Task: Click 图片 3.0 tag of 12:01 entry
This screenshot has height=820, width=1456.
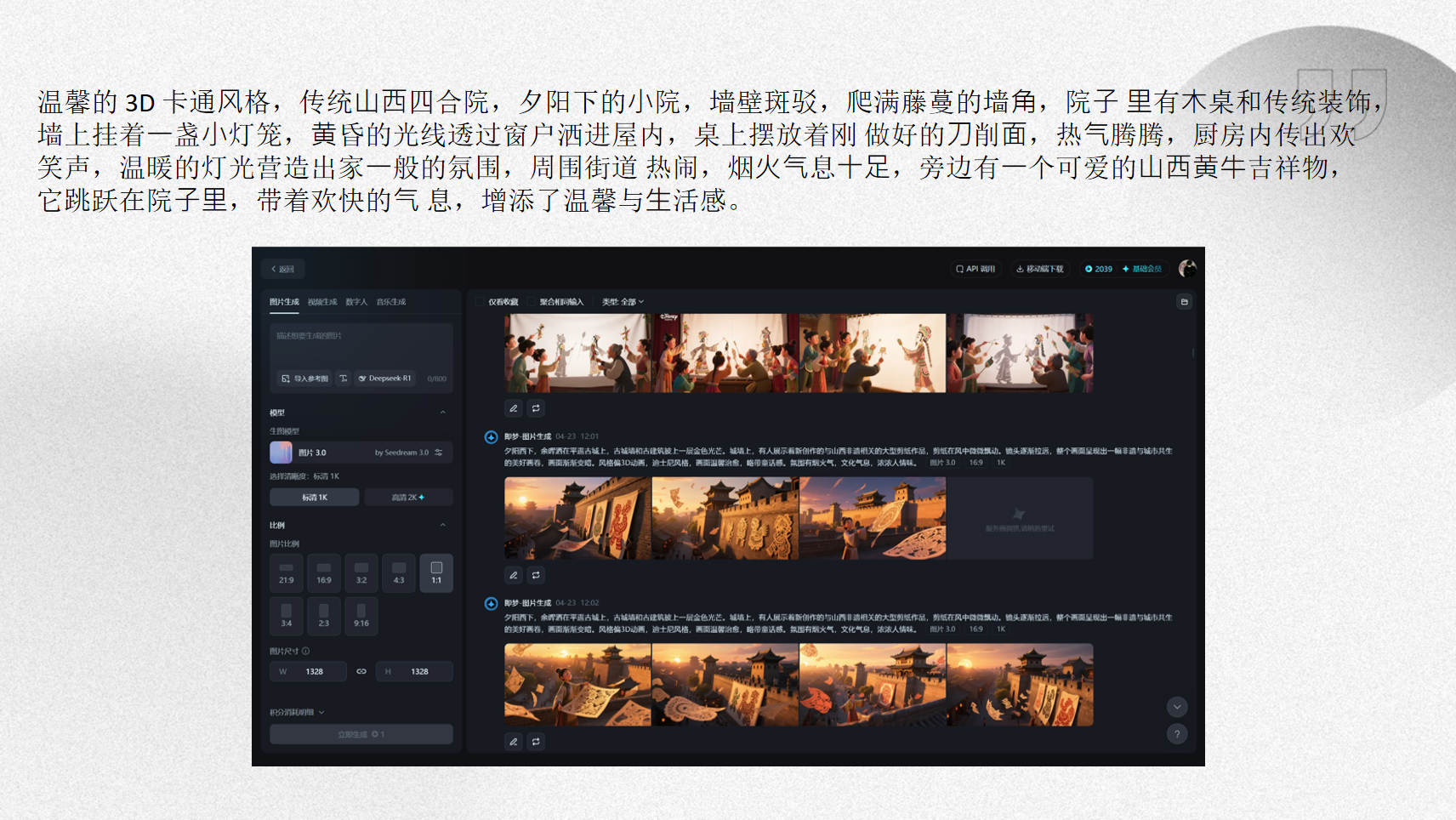Action: click(942, 463)
